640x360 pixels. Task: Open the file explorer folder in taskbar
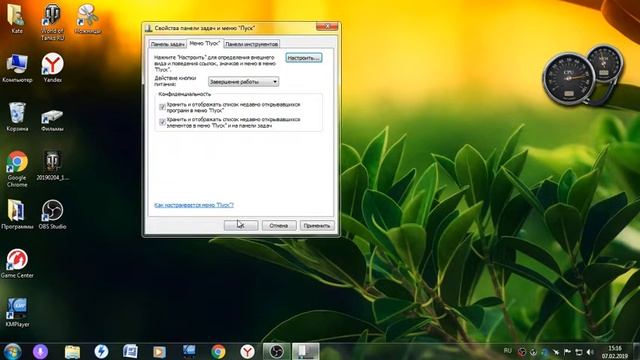[x=72, y=351]
